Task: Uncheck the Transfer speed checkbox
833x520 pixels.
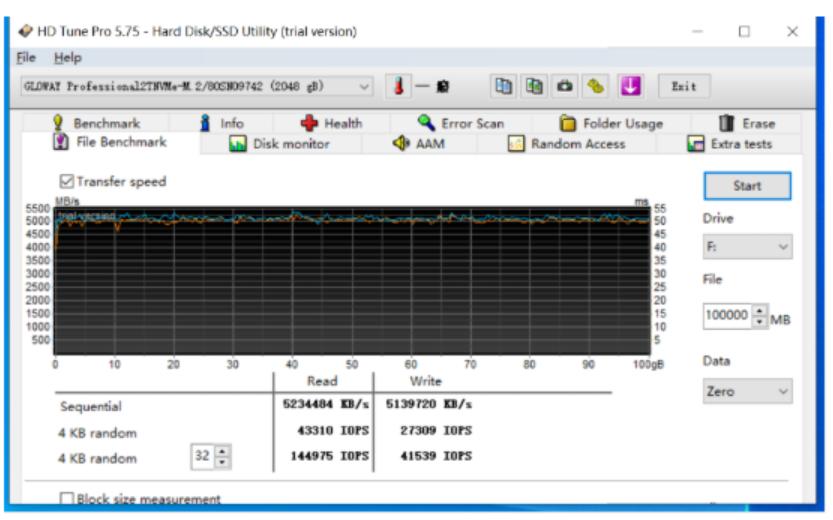Action: [67, 181]
